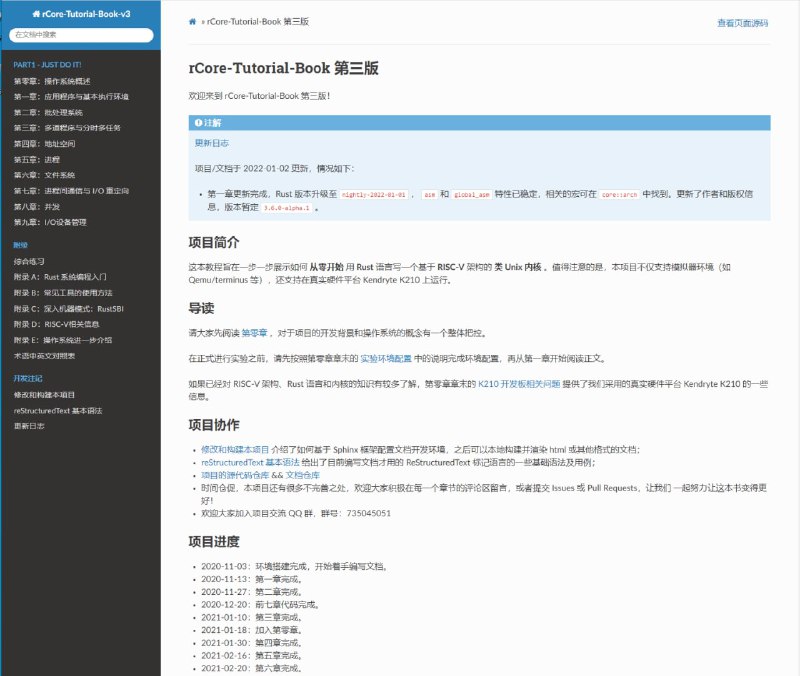Open 术语中英文对照表 in sidebar
The height and width of the screenshot is (676, 800).
(x=44, y=356)
